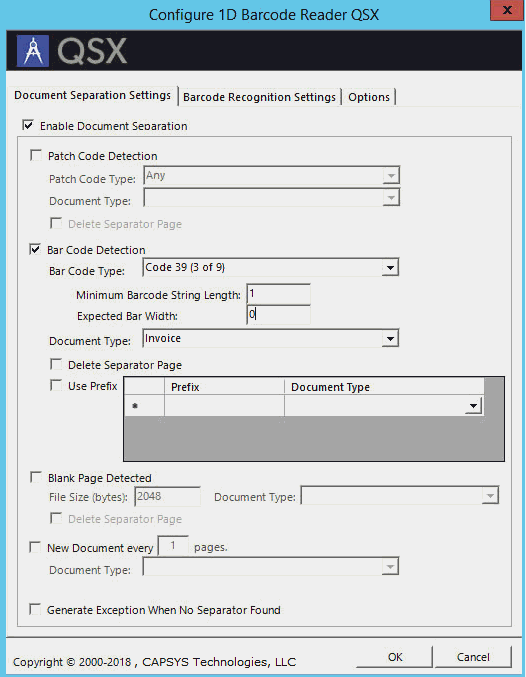526x677 pixels.
Task: Confirm settings with the OK button
Action: 395,657
